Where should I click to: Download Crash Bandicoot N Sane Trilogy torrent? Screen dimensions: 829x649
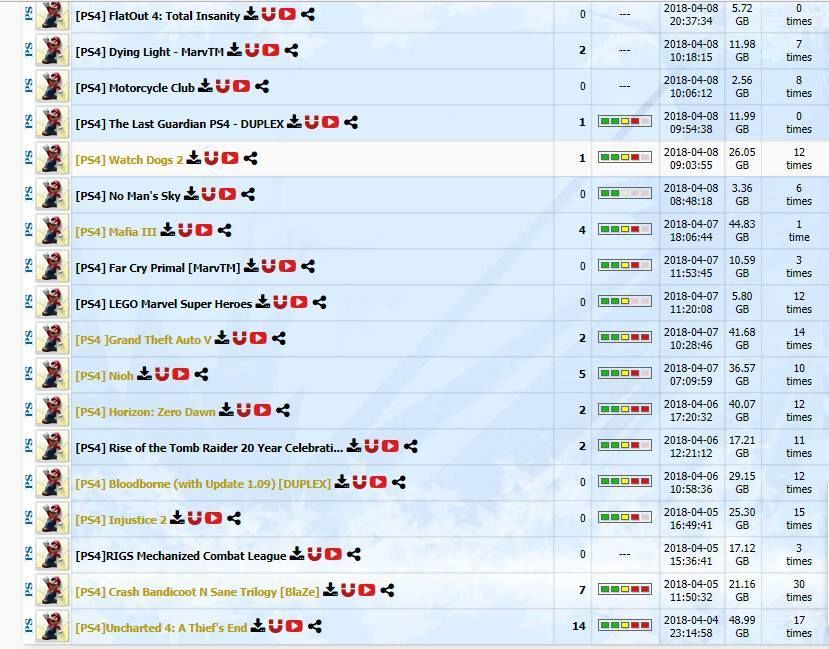tap(330, 589)
